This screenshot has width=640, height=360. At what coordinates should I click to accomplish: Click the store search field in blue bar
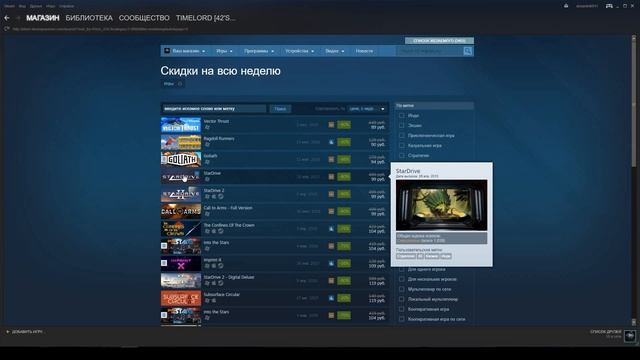[x=430, y=51]
